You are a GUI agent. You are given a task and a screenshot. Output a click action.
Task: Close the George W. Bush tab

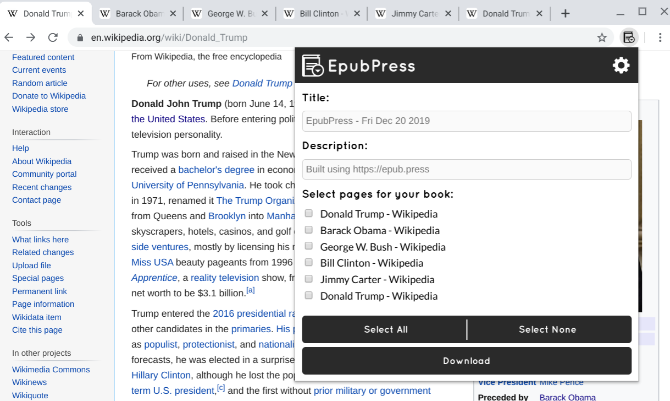pos(264,14)
